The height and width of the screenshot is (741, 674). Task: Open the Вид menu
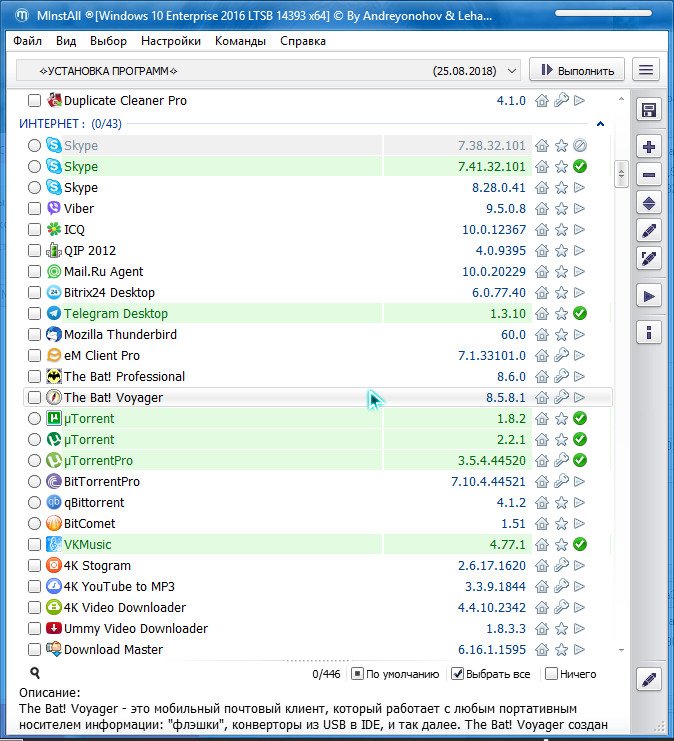tap(66, 41)
